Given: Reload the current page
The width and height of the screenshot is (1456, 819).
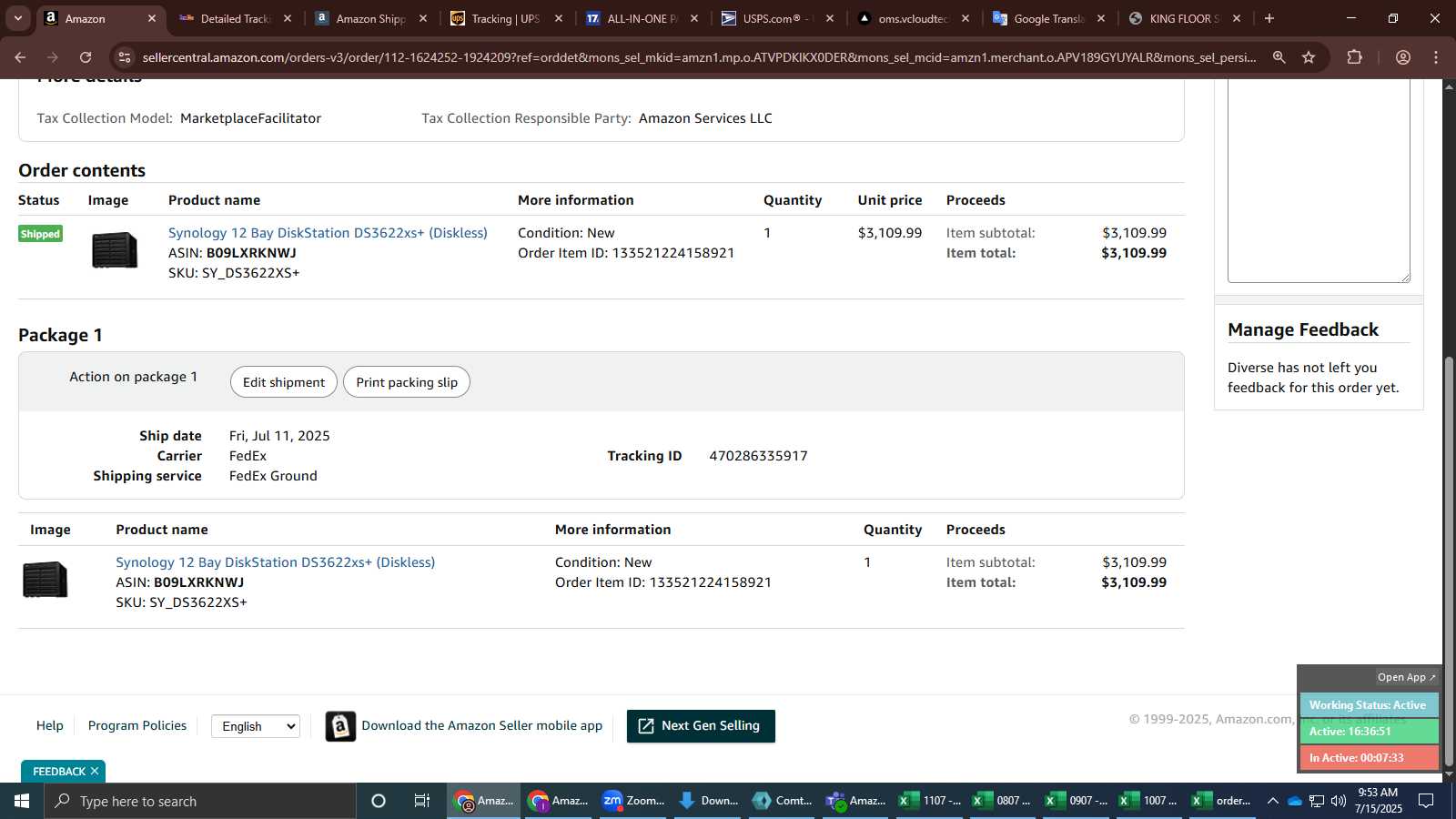Looking at the screenshot, I should 86,57.
